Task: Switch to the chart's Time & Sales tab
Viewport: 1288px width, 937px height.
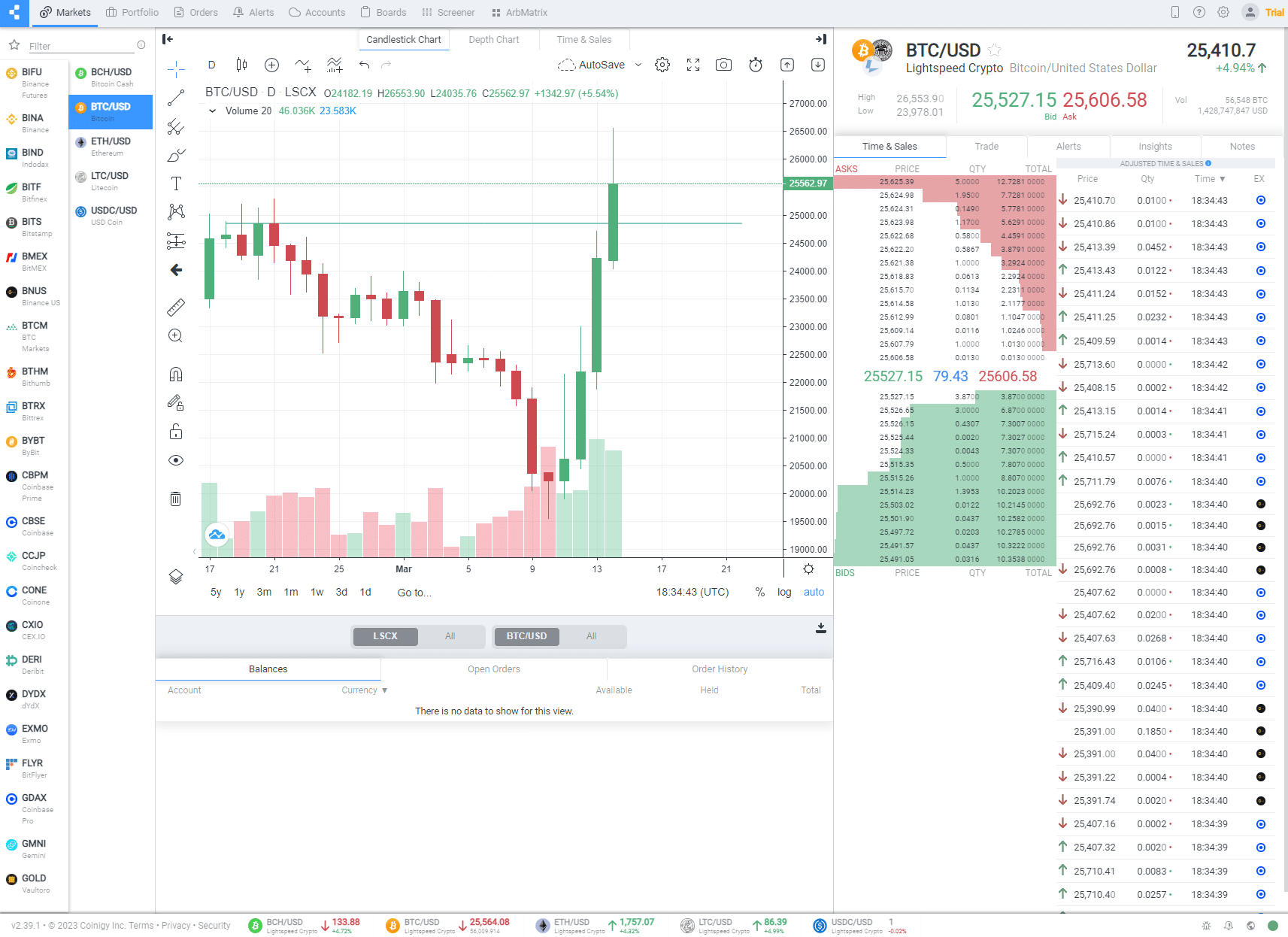Action: [584, 40]
